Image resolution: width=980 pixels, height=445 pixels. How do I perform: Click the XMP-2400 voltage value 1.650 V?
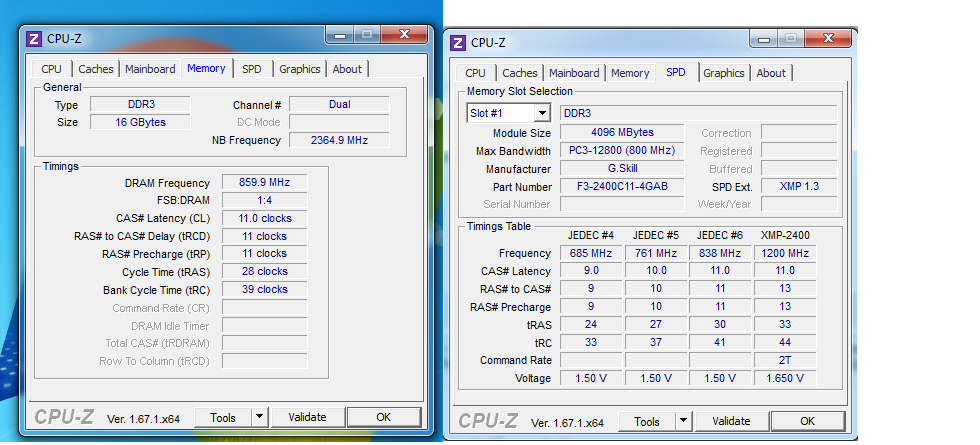(x=785, y=378)
